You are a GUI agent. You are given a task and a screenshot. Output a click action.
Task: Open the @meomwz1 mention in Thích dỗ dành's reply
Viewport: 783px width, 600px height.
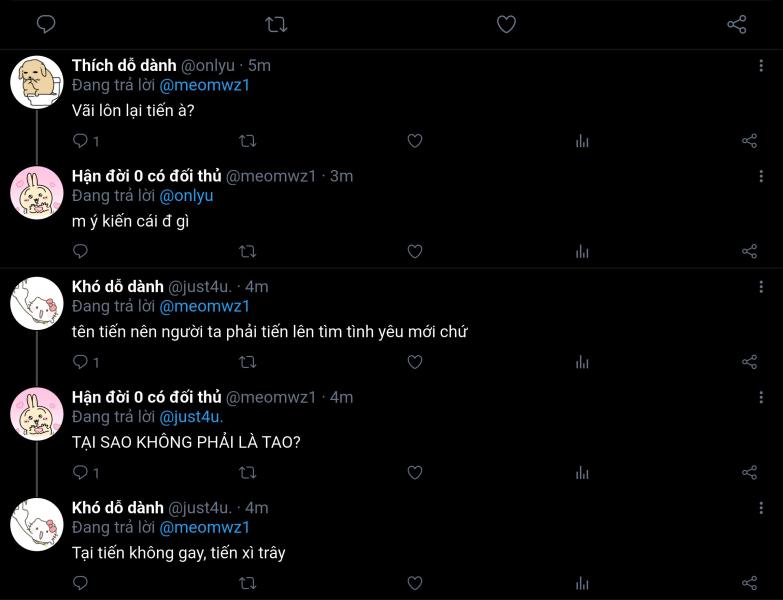[204, 85]
